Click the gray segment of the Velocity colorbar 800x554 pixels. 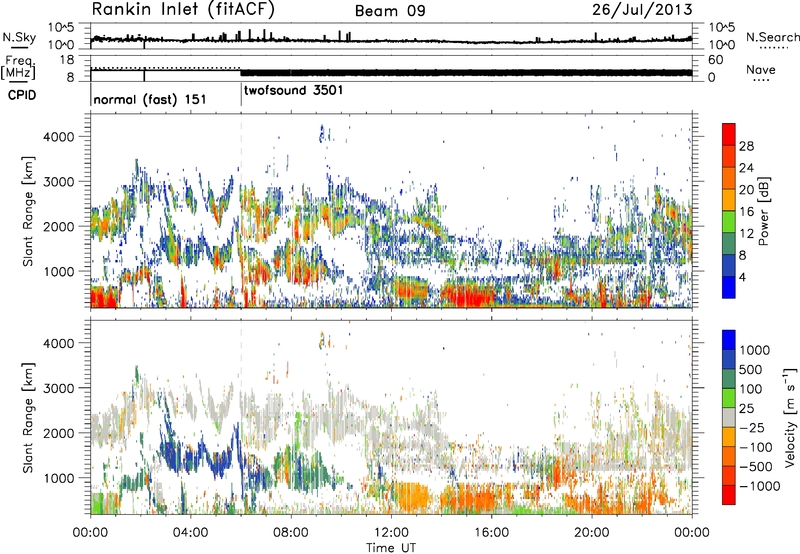click(x=729, y=417)
